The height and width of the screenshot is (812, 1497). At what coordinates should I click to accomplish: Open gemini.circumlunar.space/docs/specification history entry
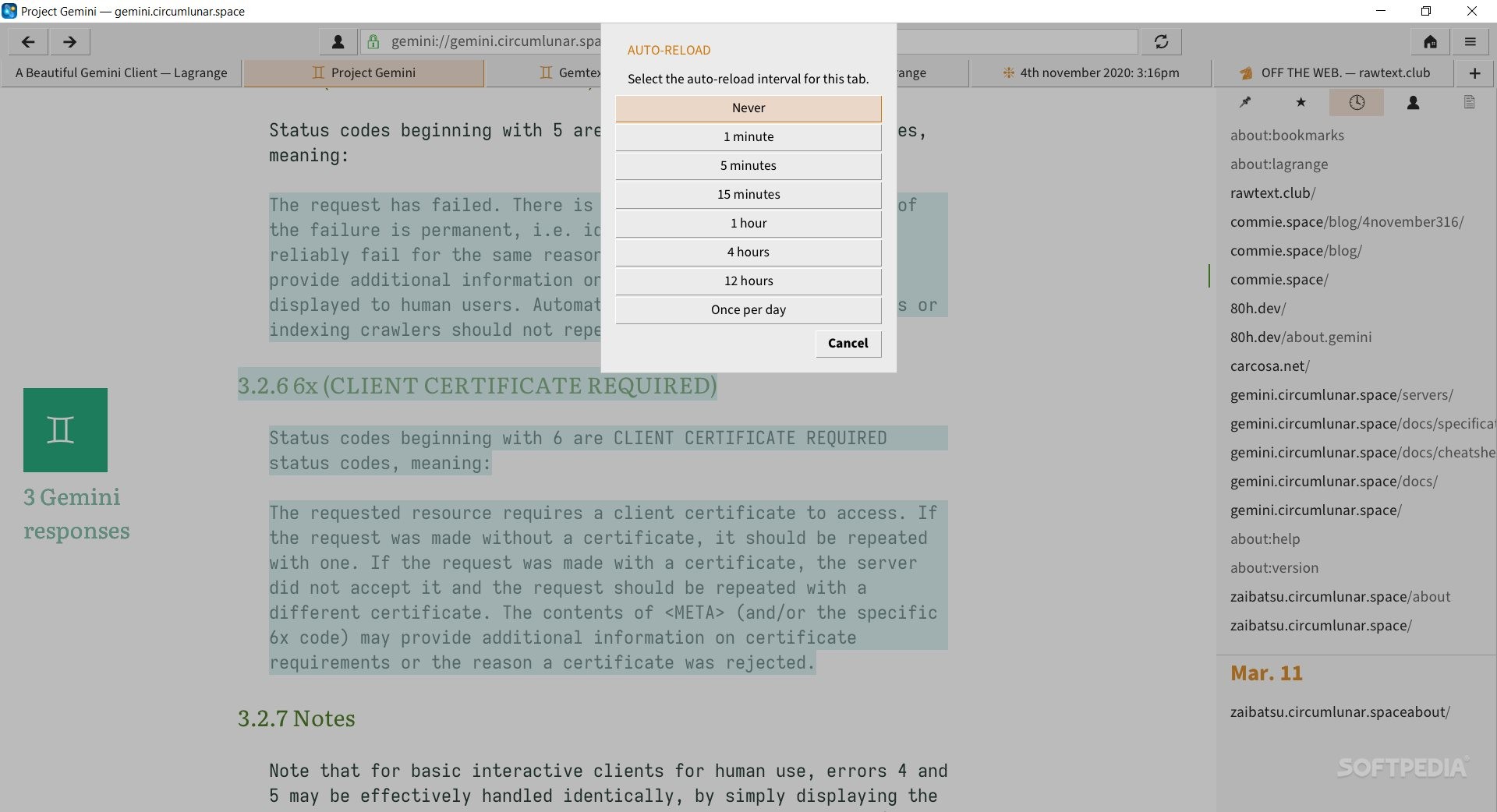[1362, 424]
